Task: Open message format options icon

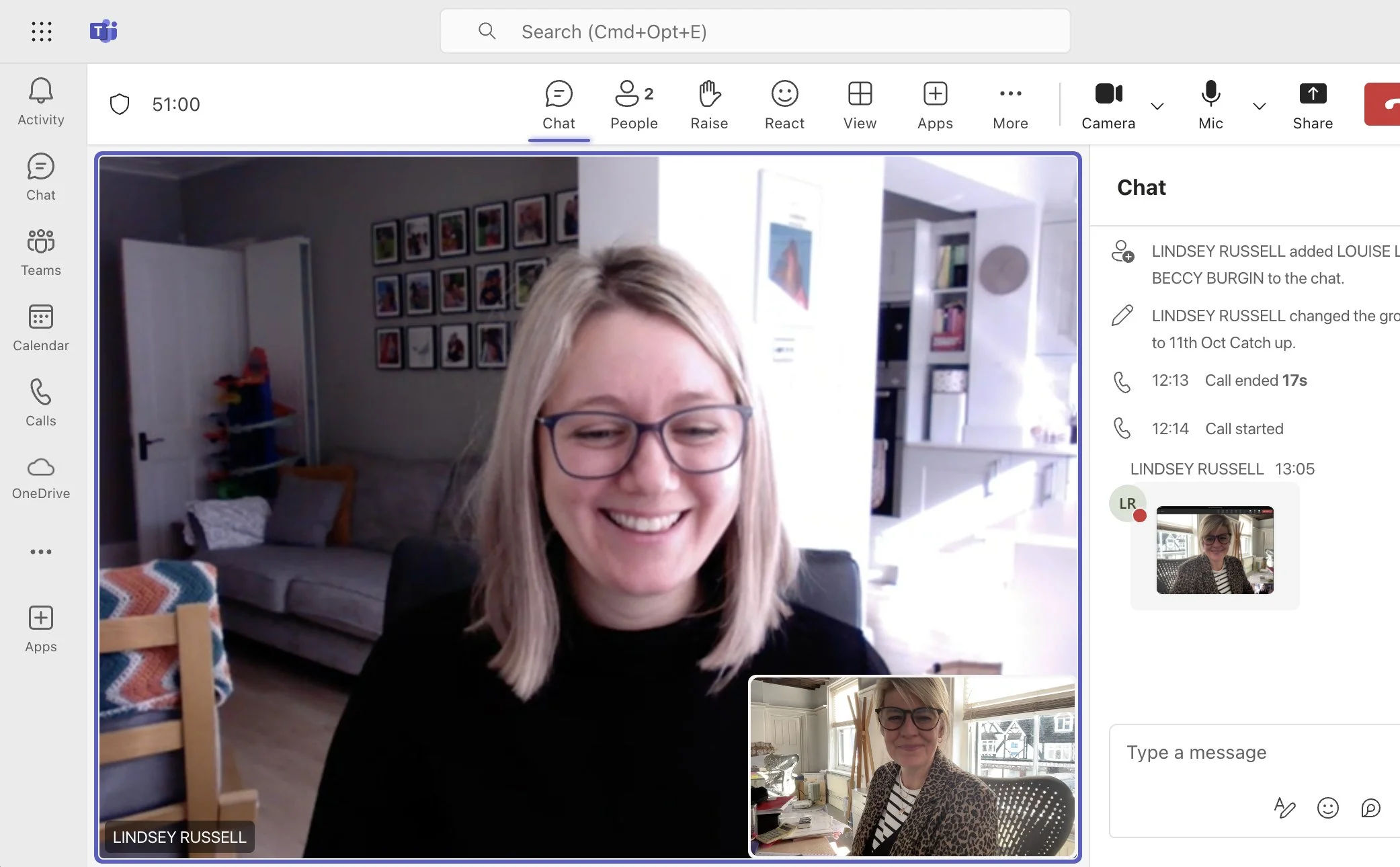Action: click(1284, 807)
